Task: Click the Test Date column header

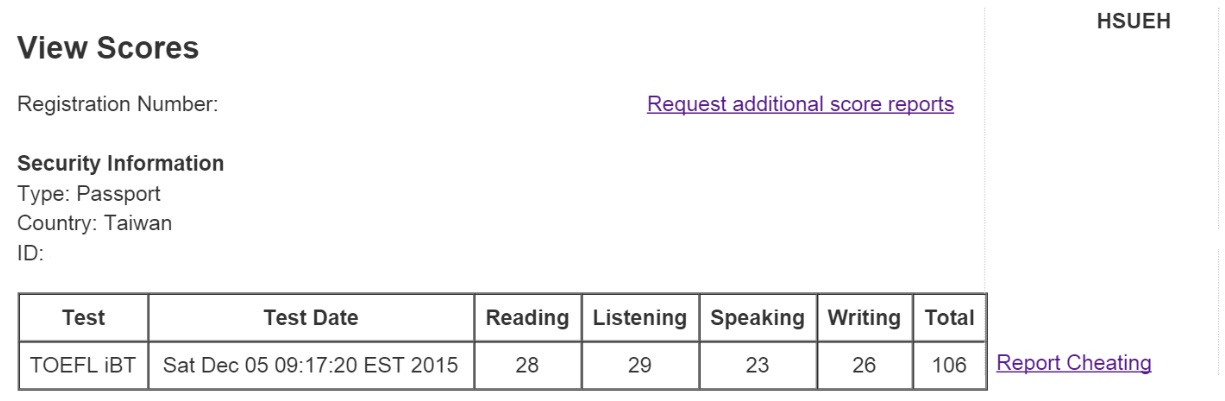Action: point(311,319)
